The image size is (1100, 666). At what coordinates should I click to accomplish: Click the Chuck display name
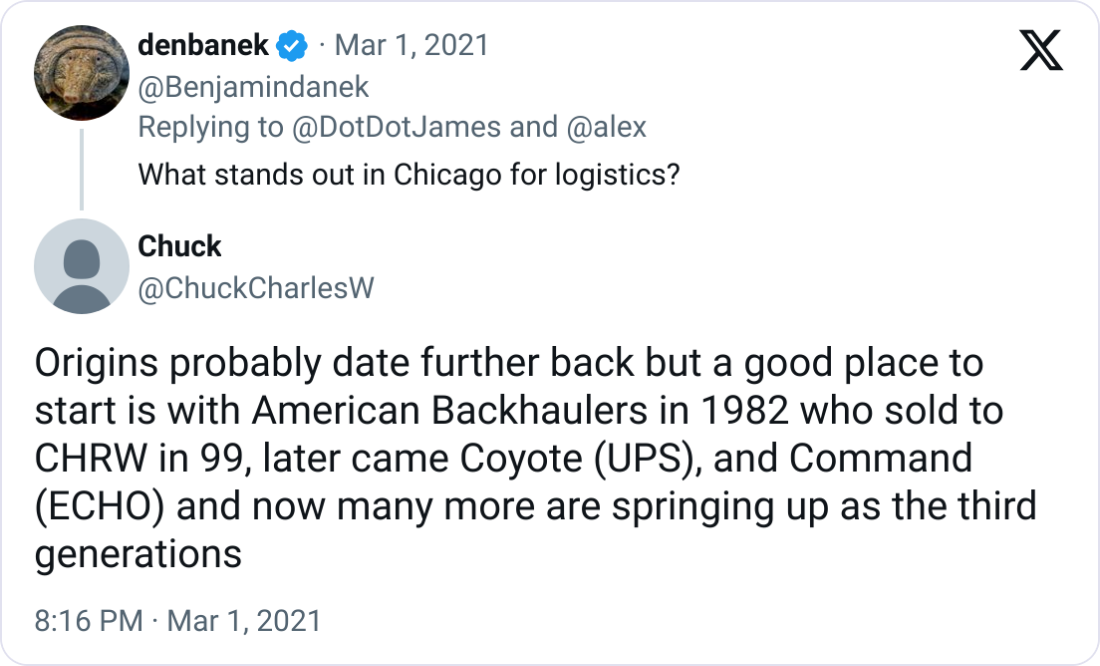(x=179, y=246)
